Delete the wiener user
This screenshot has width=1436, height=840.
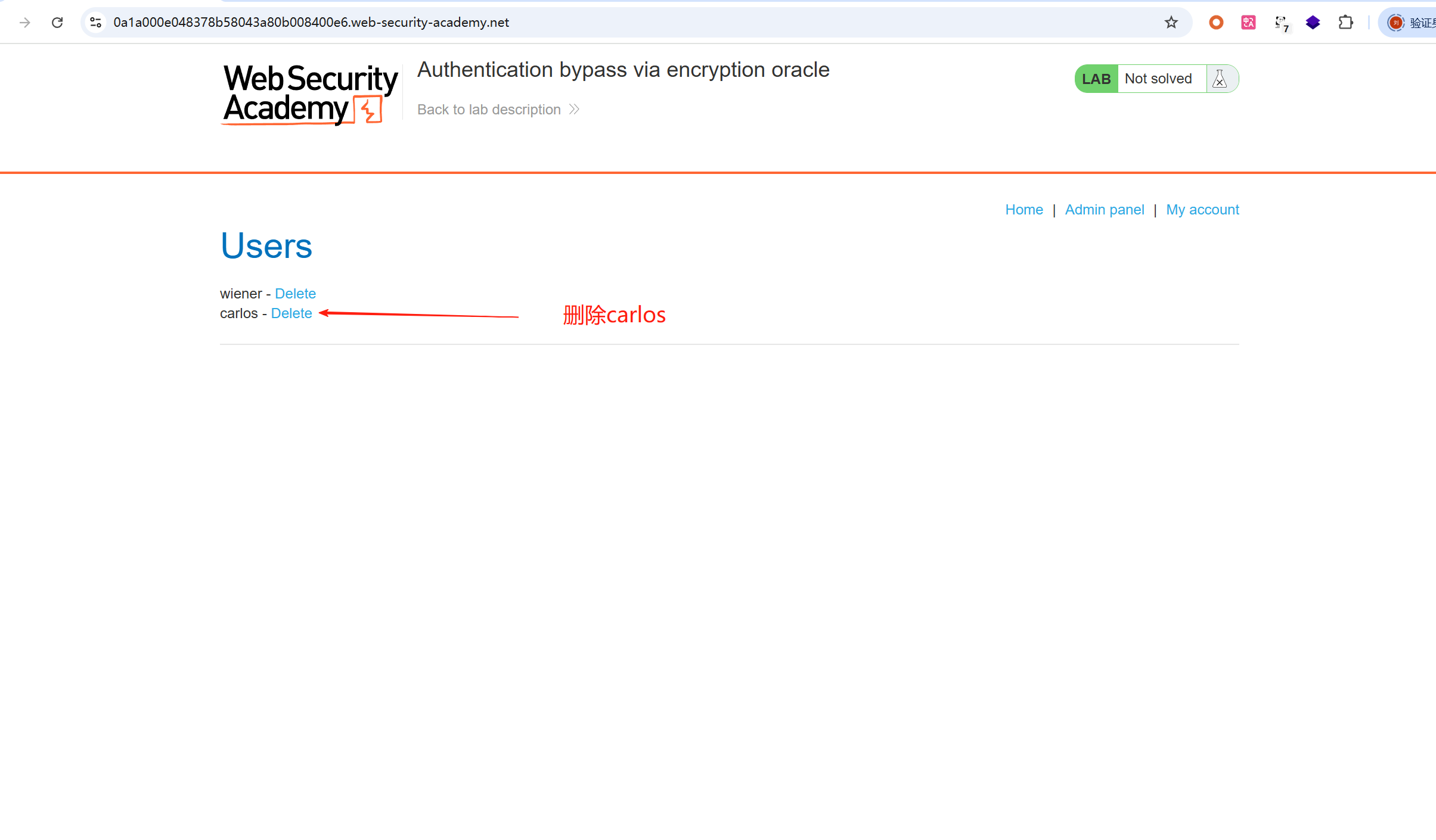click(x=295, y=294)
